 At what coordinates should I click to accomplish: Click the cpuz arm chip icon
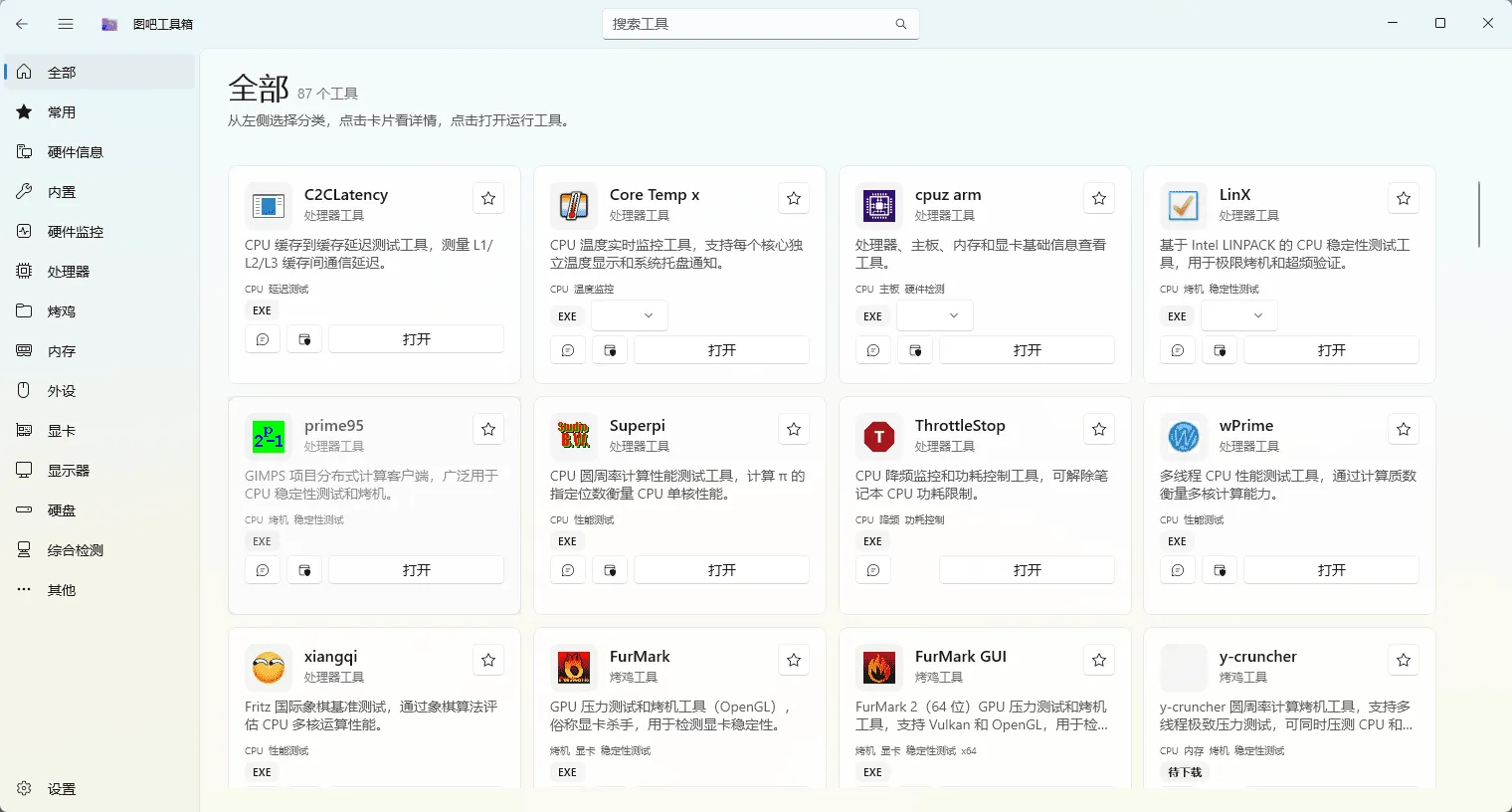(x=879, y=206)
